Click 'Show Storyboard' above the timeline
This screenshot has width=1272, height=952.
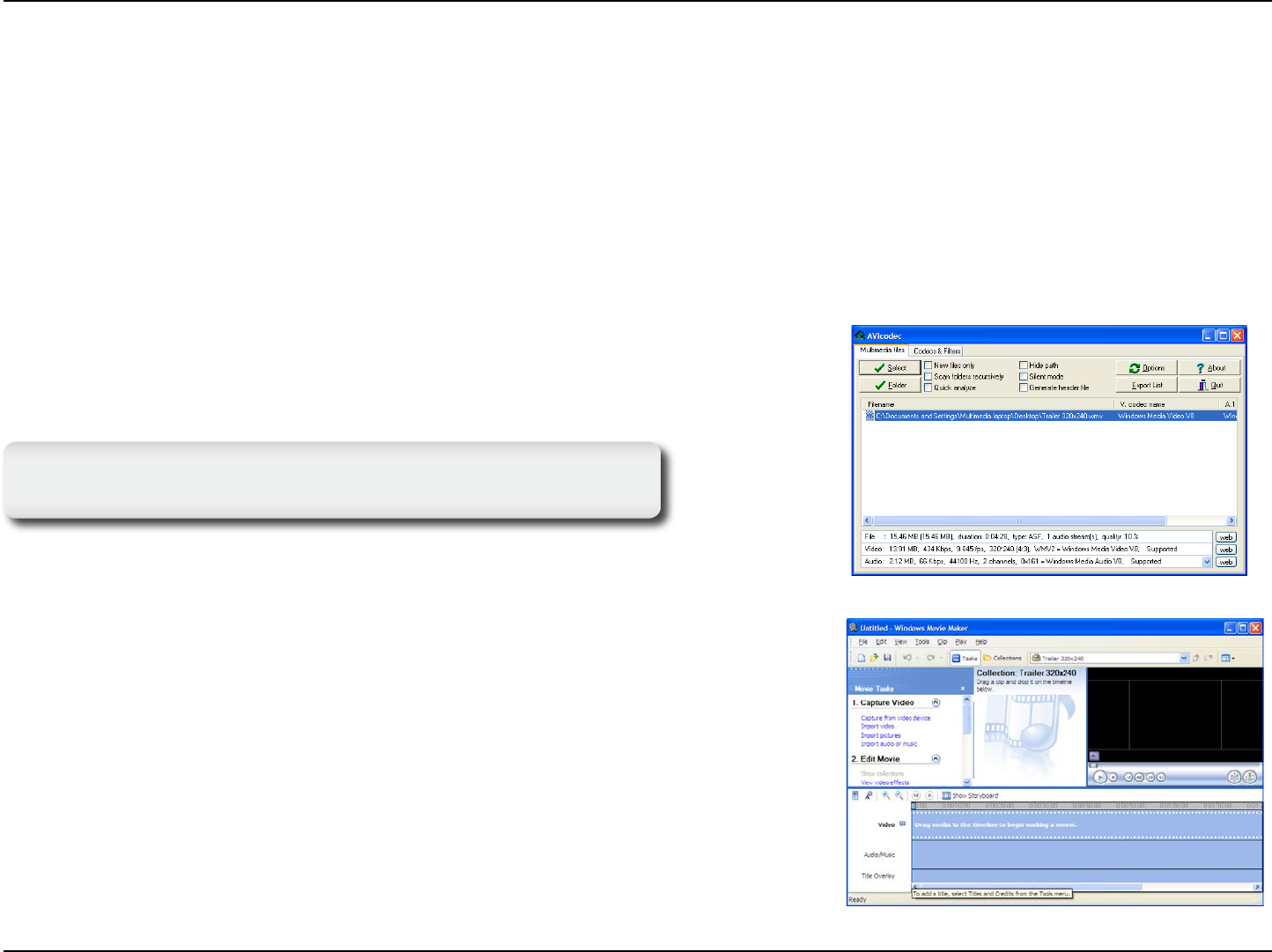pos(970,795)
